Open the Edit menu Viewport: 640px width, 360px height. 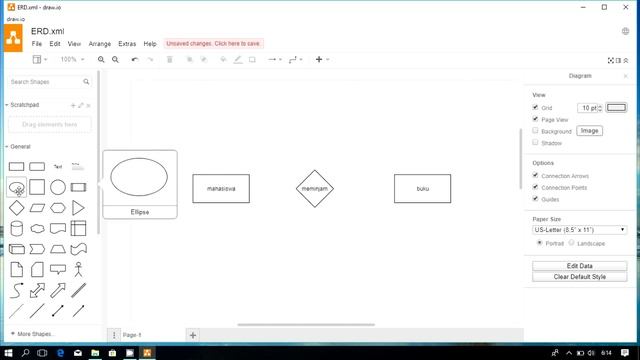[55, 44]
